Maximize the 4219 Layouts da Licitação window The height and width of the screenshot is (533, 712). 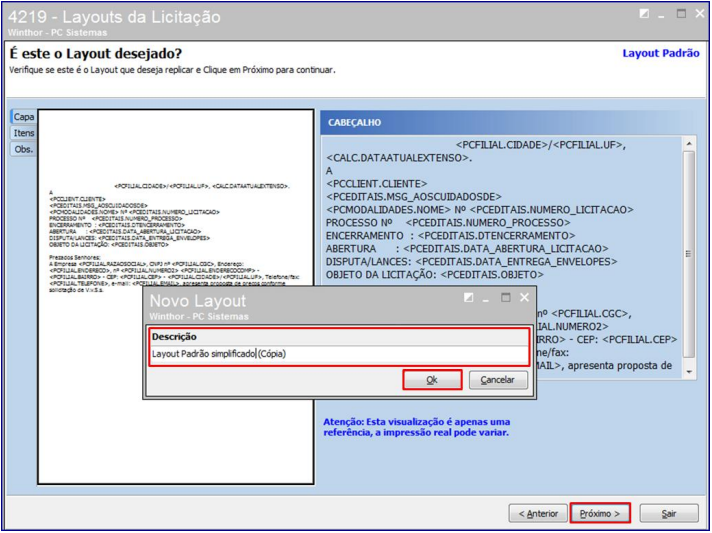coord(681,14)
